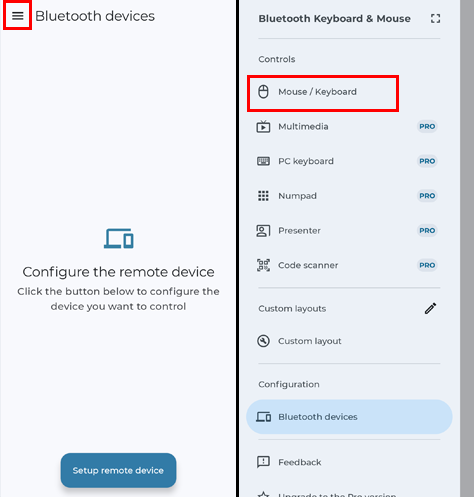The height and width of the screenshot is (497, 474).
Task: Select the Bluetooth devices menu entry
Action: 349,417
